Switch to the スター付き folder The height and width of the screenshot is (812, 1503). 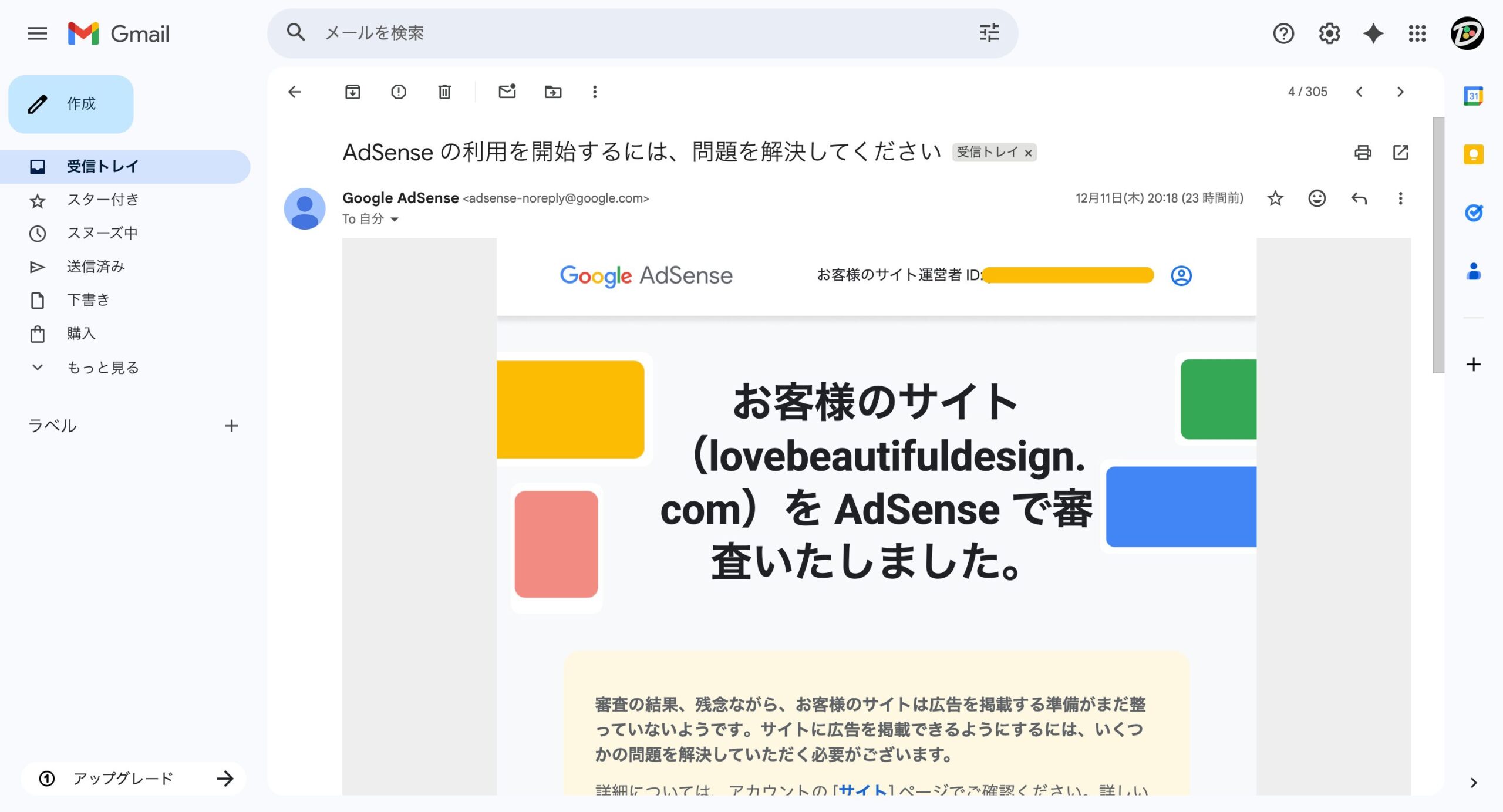103,200
